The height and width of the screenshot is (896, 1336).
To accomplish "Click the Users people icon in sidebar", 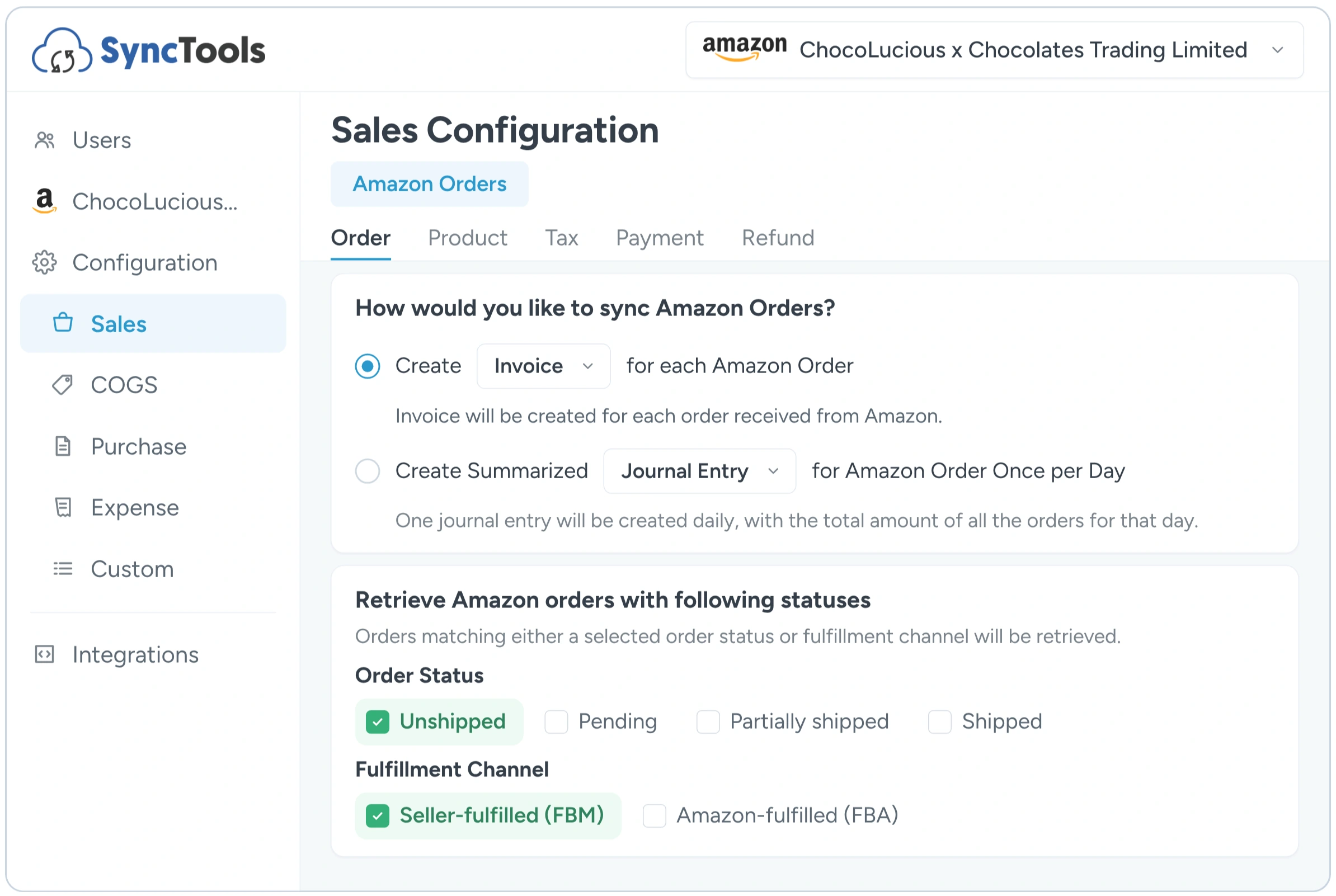I will click(x=45, y=140).
